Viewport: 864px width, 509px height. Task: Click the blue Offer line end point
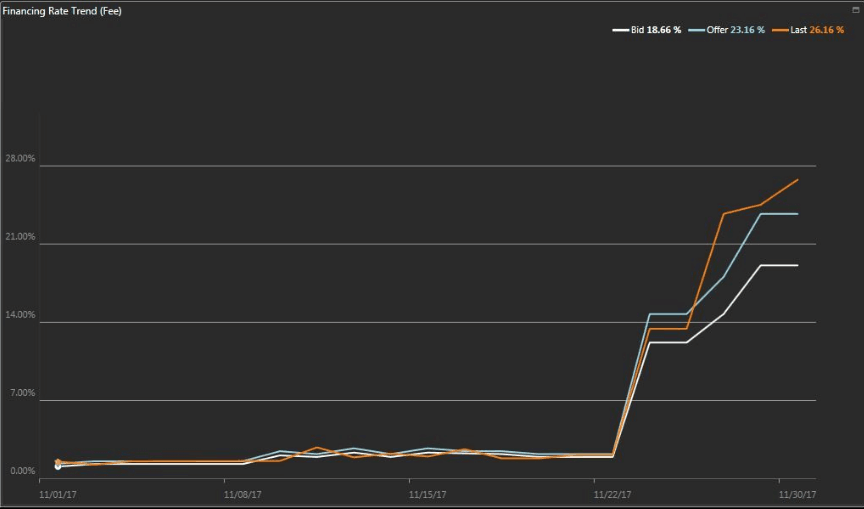pos(797,214)
